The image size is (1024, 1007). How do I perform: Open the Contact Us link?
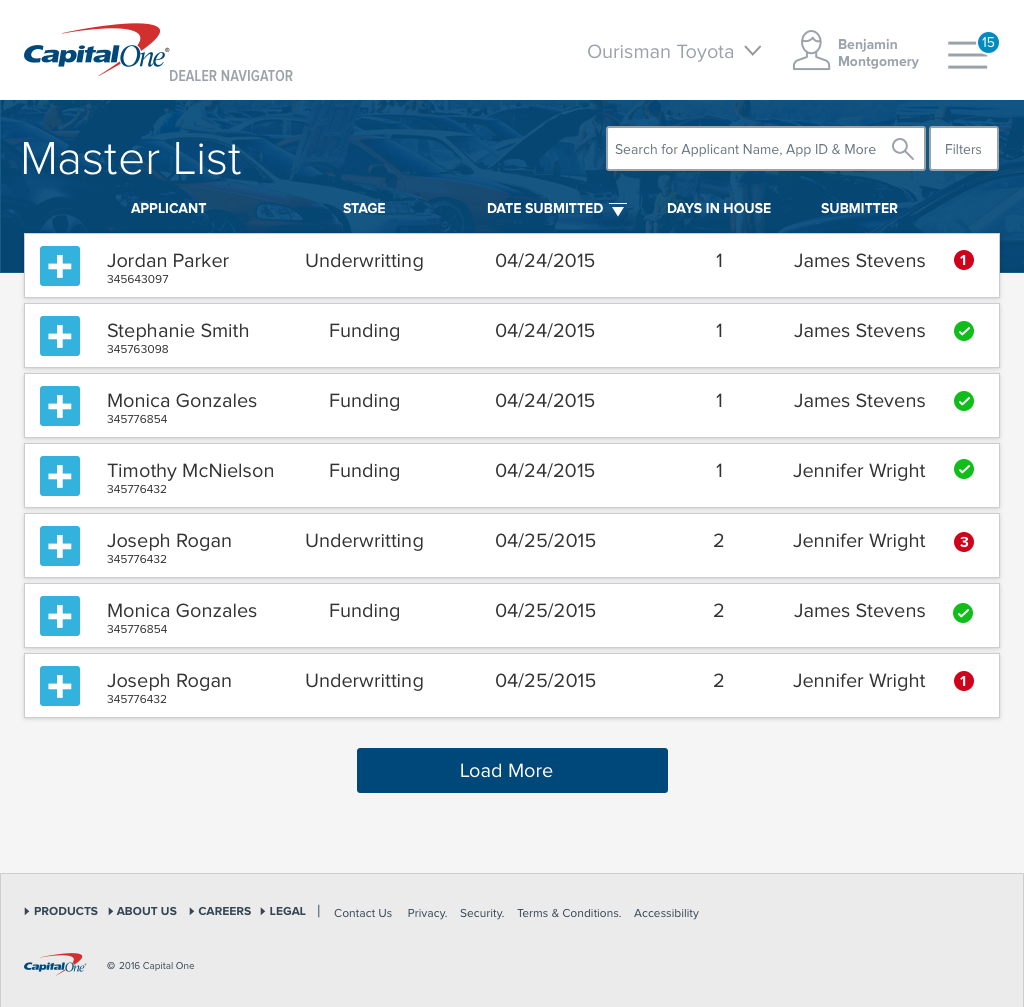pos(363,913)
